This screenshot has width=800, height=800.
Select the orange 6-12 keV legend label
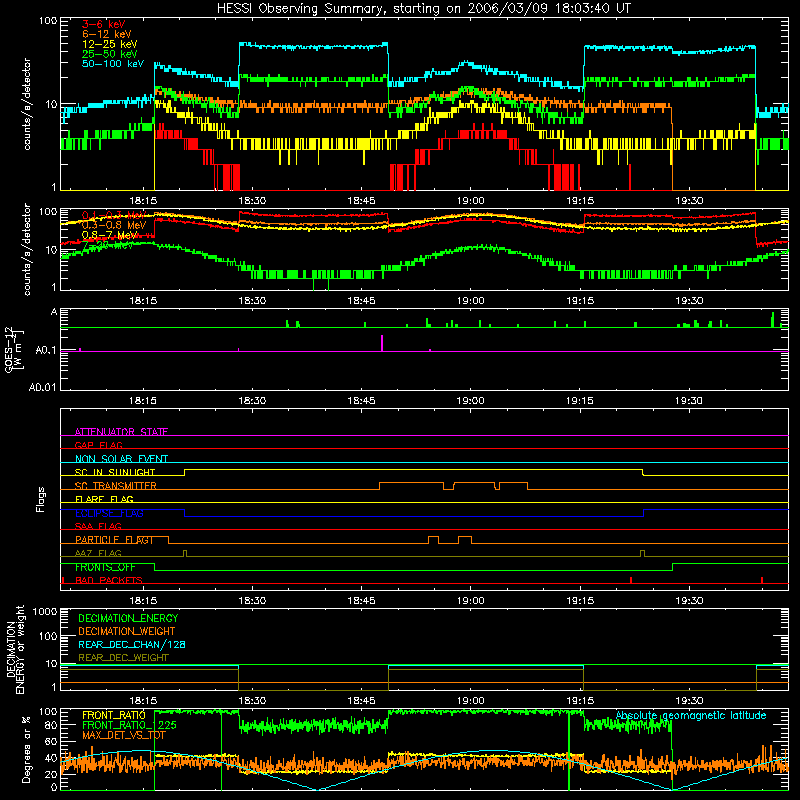point(106,34)
